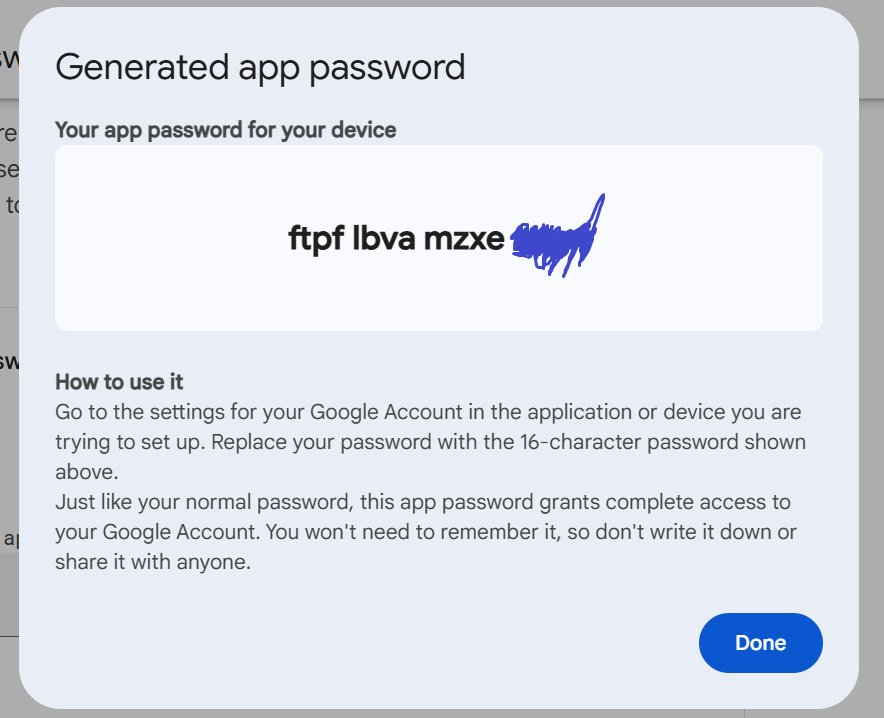Click empty dialog space left of the Done button

(395, 642)
